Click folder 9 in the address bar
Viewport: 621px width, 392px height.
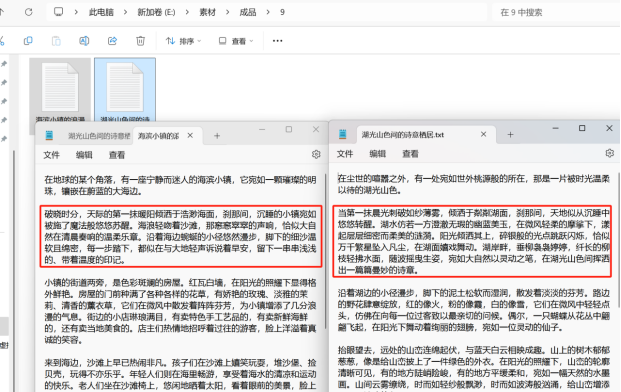[x=282, y=12]
